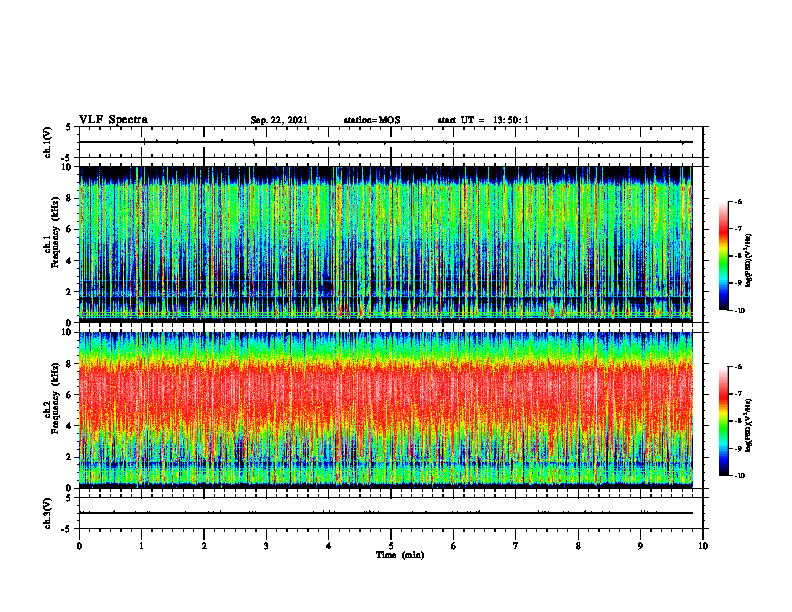Click the "4" kHz tick on ch.2 axis
The image size is (792, 612).
tap(70, 426)
